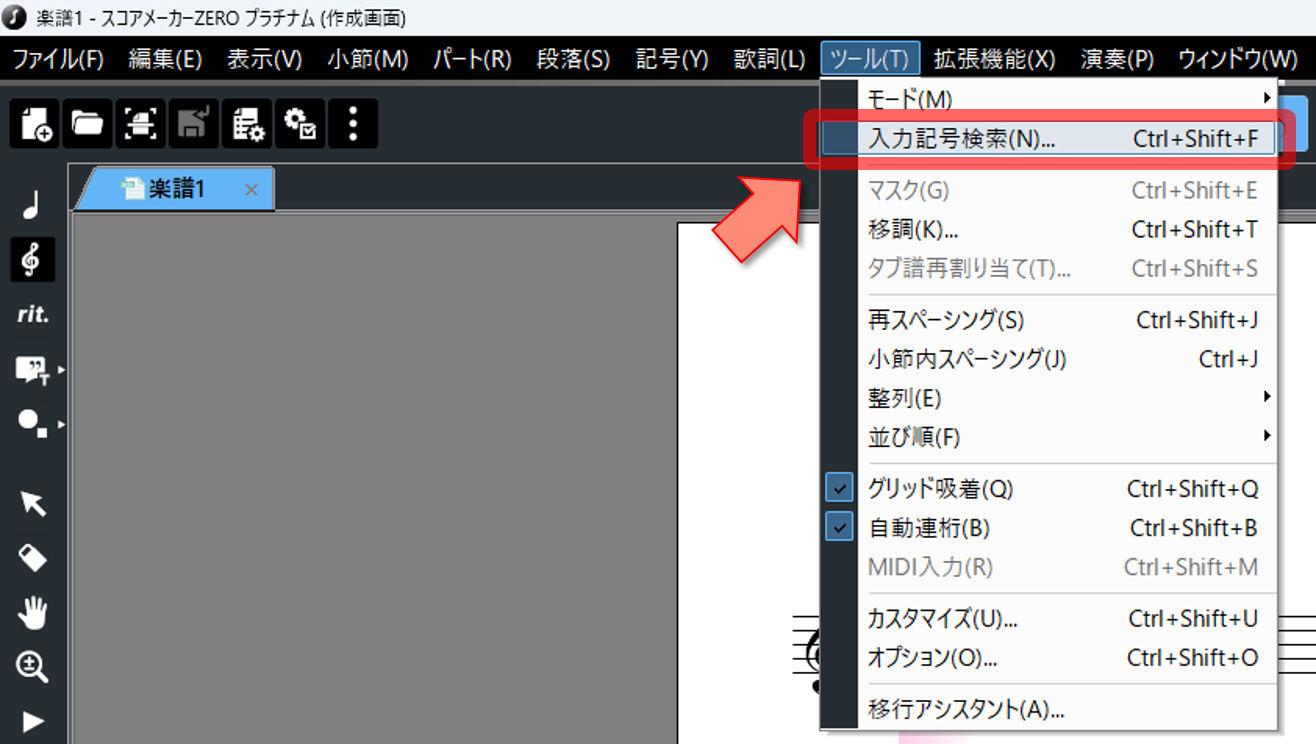1316x744 pixels.
Task: Choose オプション(O)... from the Tools menu
Action: [932, 658]
